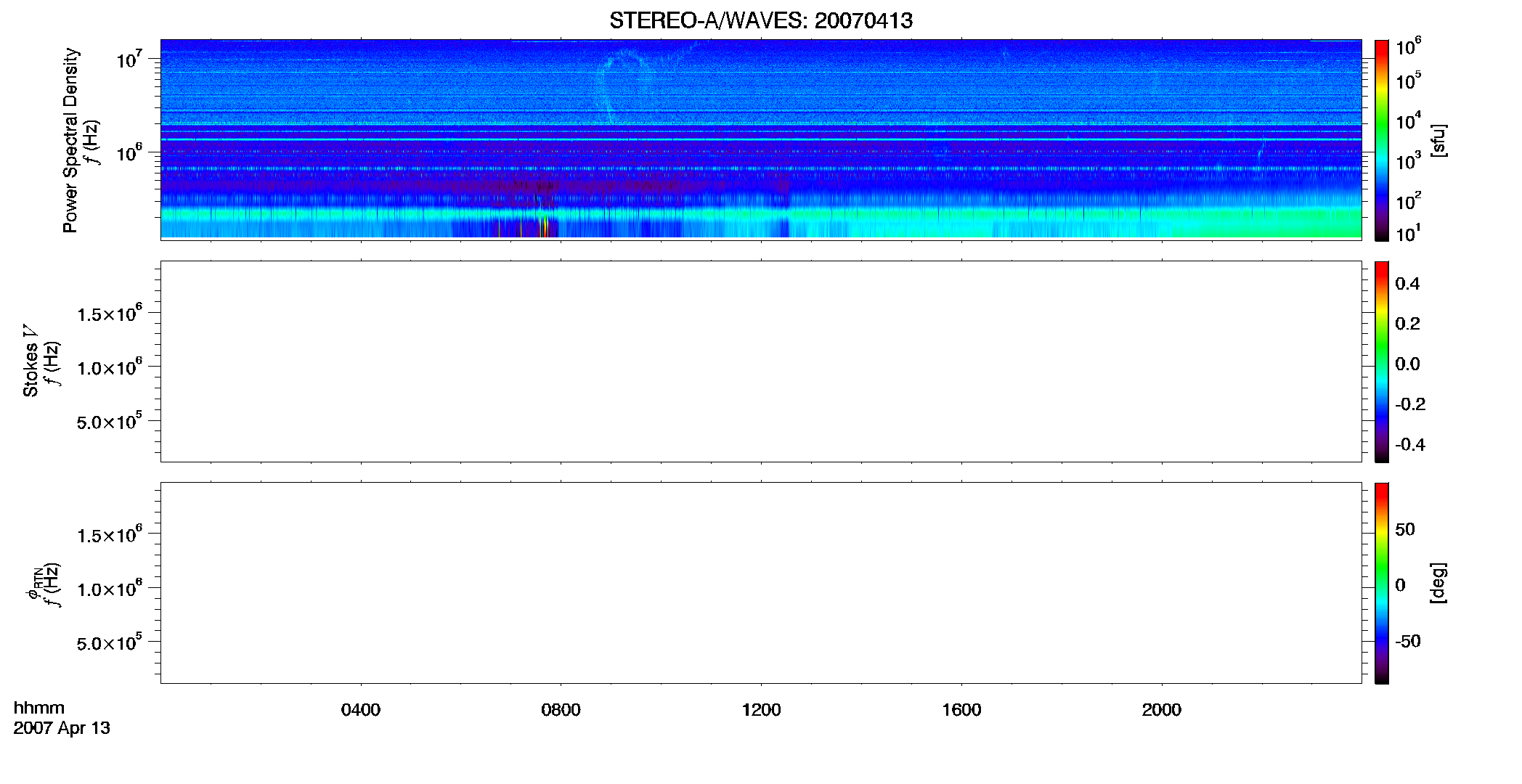Click the empty phi RTN plot panel
Screen dimensions: 1522x784
click(x=761, y=583)
